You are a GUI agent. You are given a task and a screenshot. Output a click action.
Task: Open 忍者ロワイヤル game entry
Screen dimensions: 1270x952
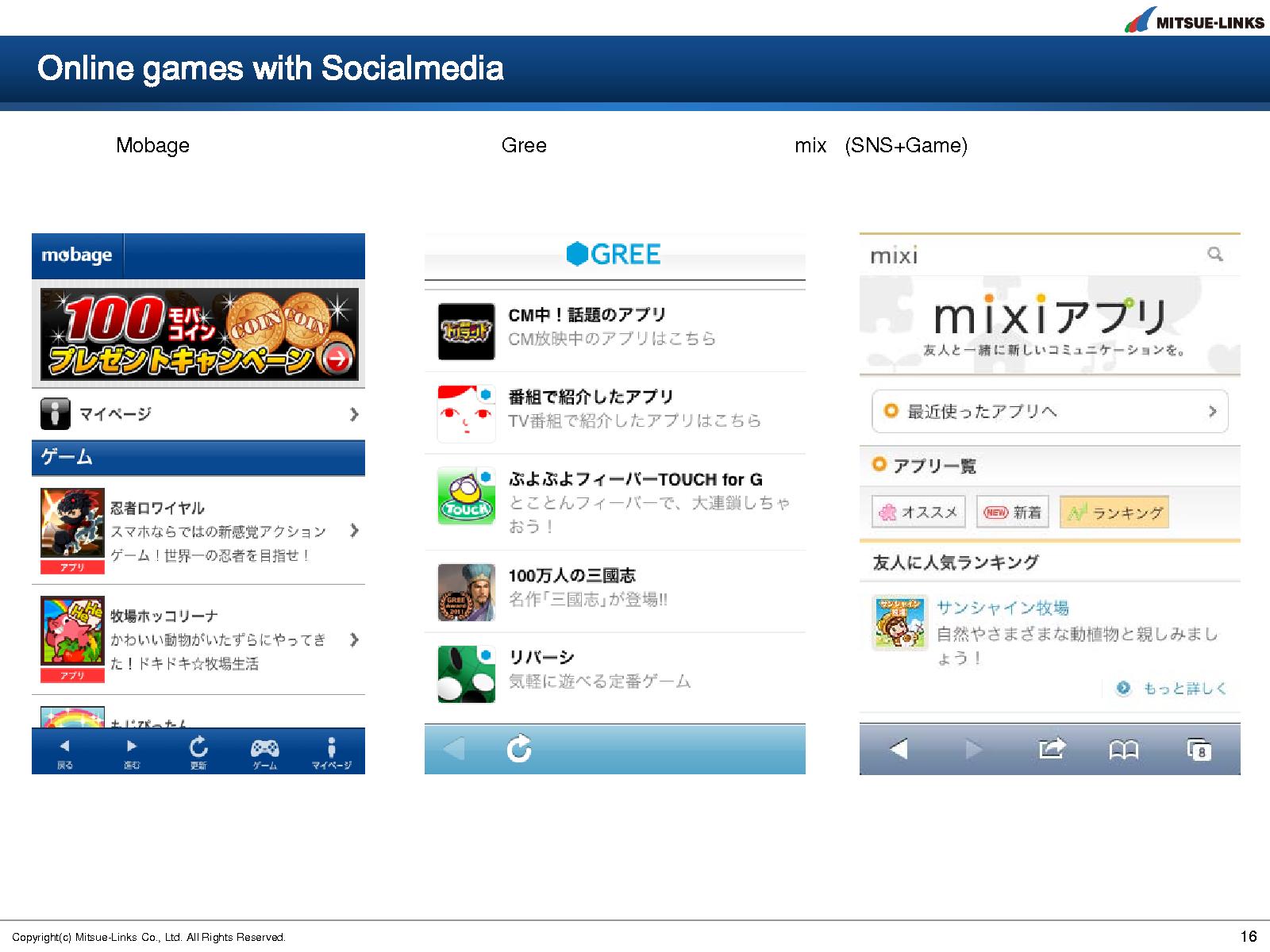point(198,531)
